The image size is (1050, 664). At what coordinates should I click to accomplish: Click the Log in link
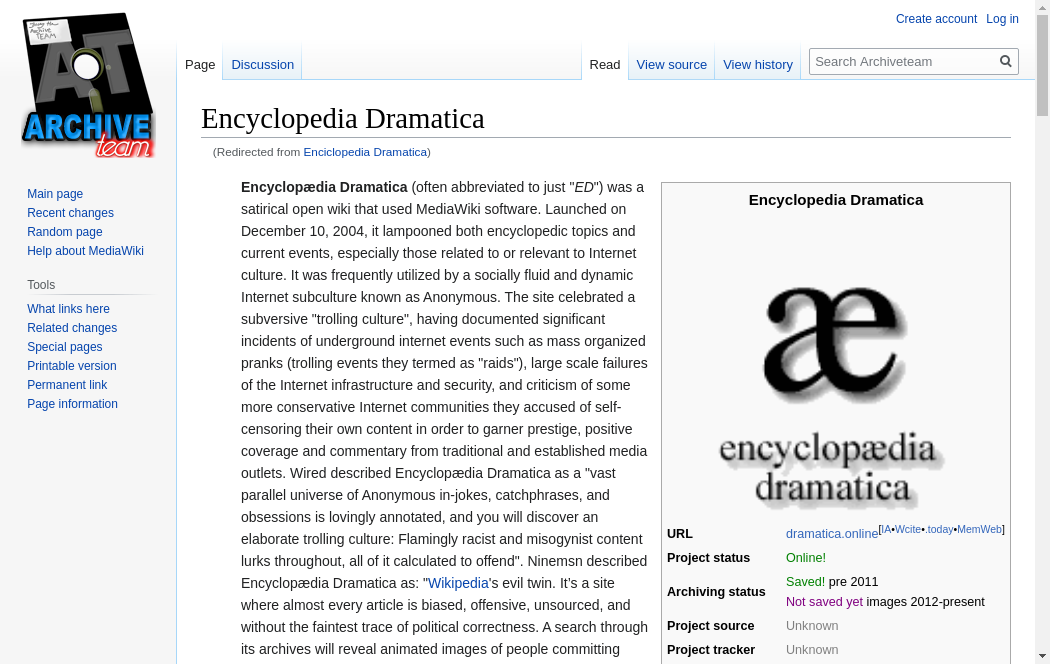click(x=1002, y=19)
